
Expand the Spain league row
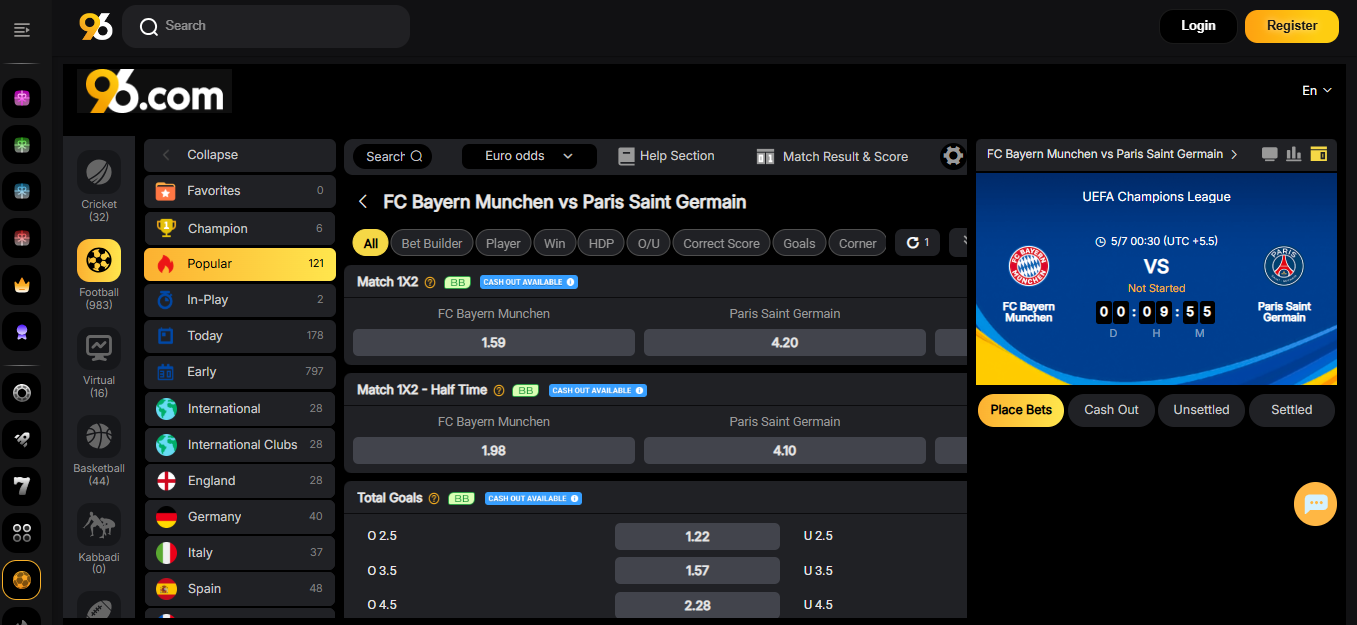coord(240,589)
